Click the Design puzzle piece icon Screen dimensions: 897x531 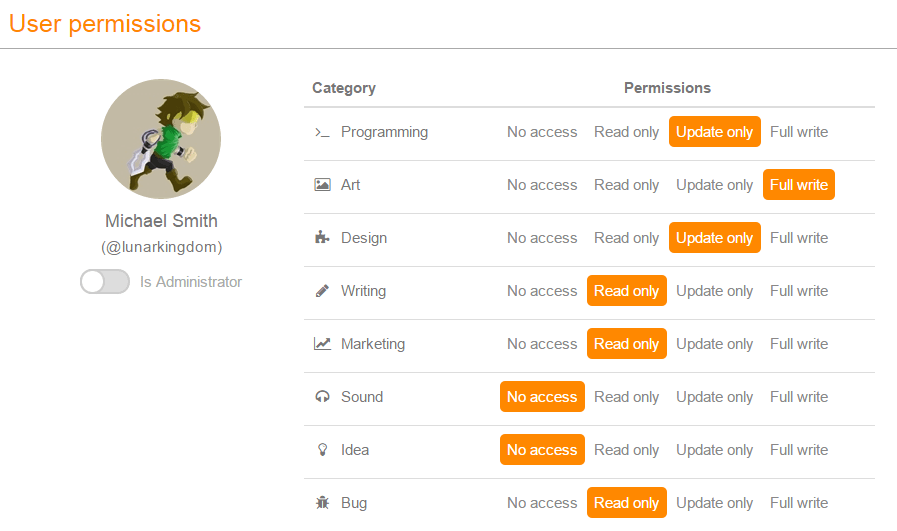(x=322, y=238)
